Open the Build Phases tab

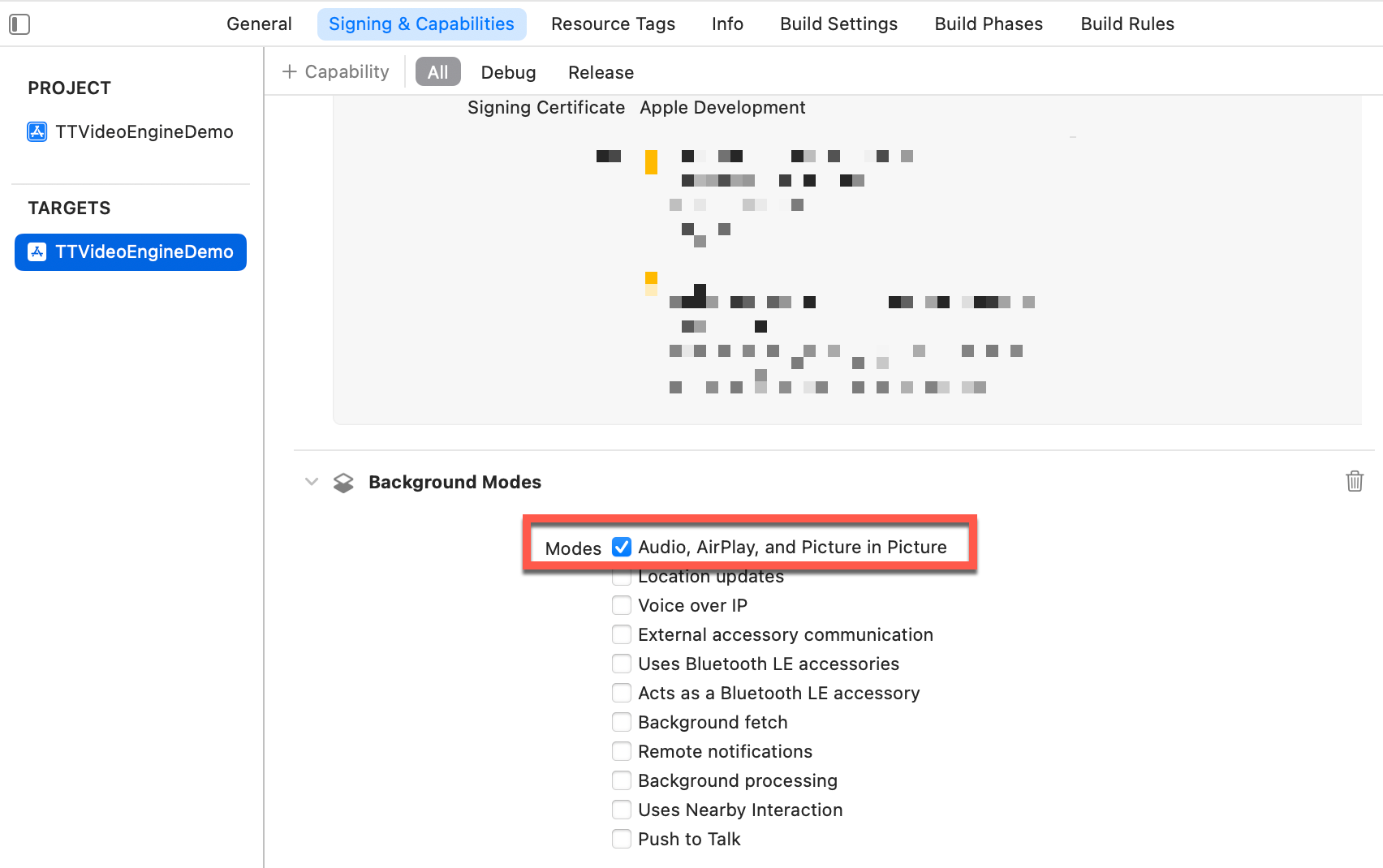989,24
